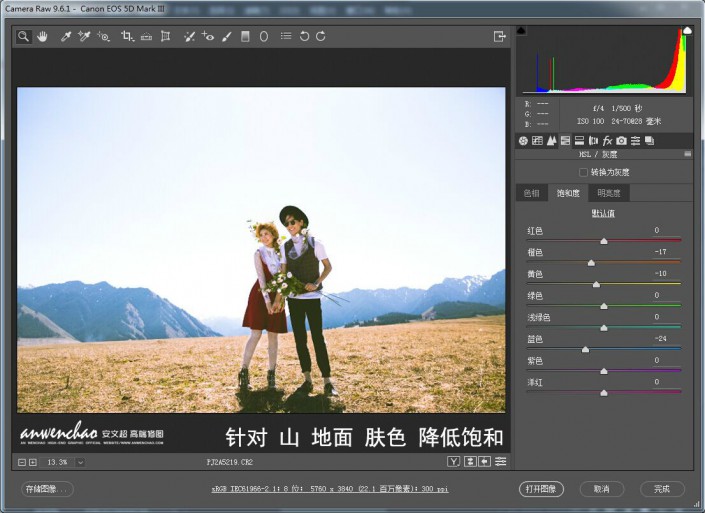The width and height of the screenshot is (705, 513).
Task: Open the Snapshots panel icon
Action: 649,141
